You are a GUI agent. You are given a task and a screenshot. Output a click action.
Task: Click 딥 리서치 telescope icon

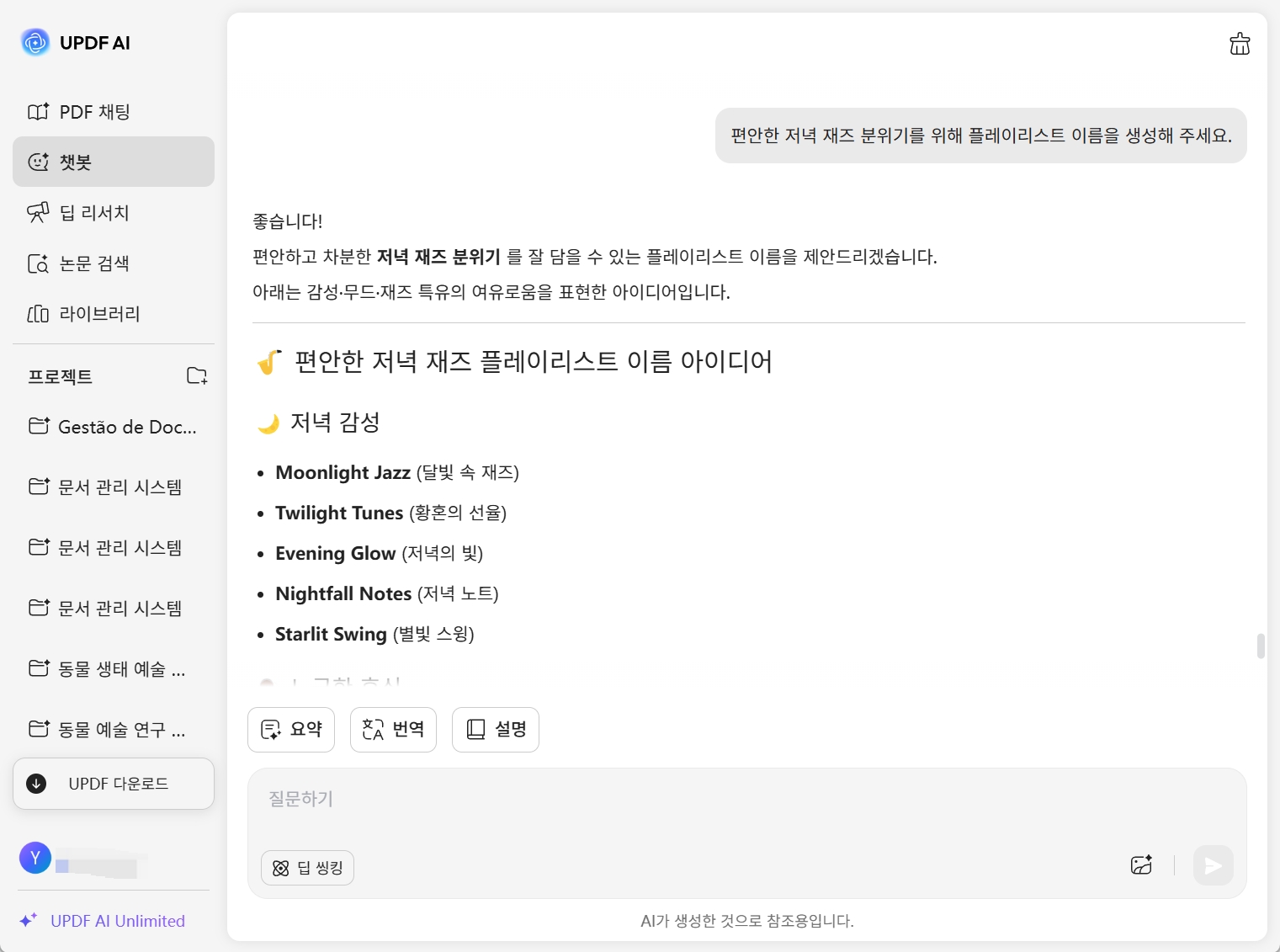click(39, 212)
